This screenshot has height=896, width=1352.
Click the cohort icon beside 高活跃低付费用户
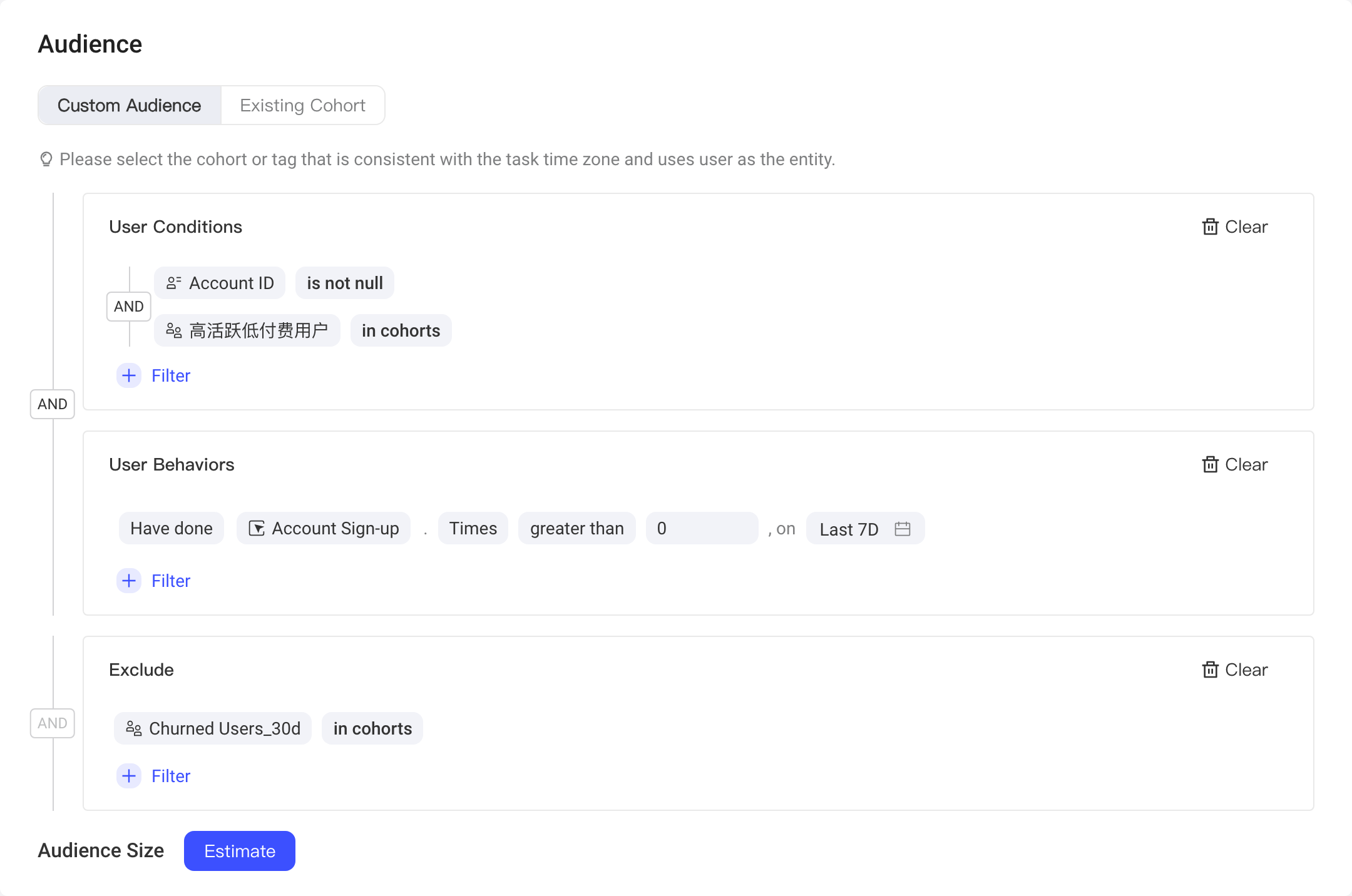(x=174, y=330)
